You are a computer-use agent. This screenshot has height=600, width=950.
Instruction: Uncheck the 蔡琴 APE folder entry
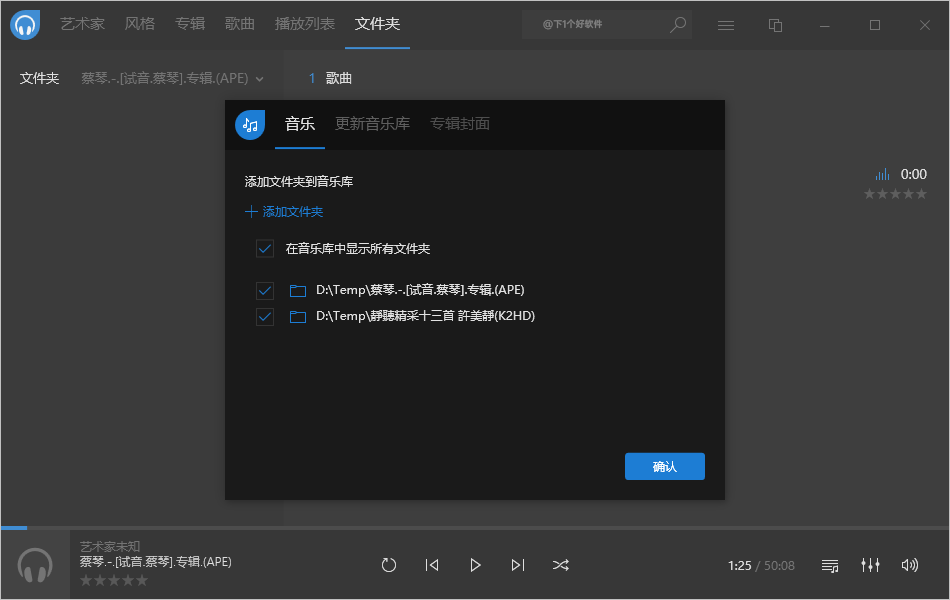click(265, 290)
